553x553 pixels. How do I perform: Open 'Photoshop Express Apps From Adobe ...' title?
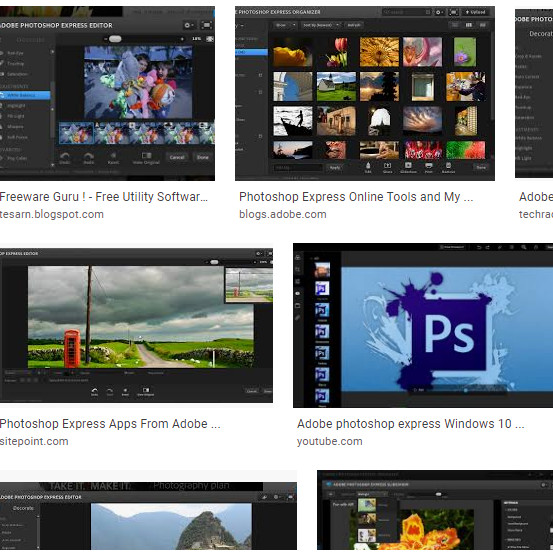point(110,424)
